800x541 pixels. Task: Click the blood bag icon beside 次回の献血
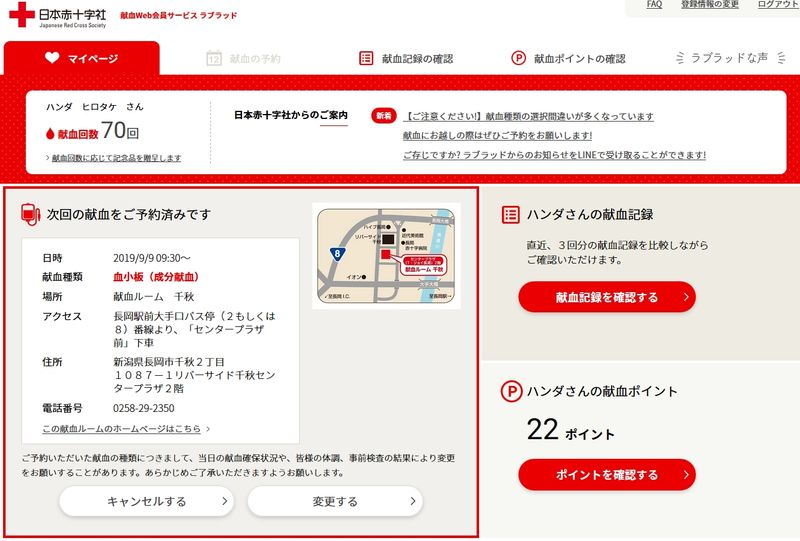30,214
